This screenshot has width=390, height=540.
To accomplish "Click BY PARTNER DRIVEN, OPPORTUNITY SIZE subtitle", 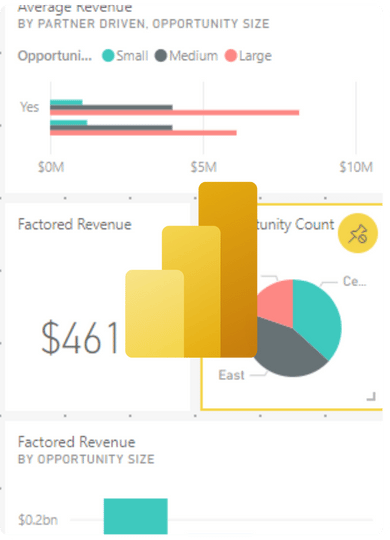I will click(x=144, y=24).
